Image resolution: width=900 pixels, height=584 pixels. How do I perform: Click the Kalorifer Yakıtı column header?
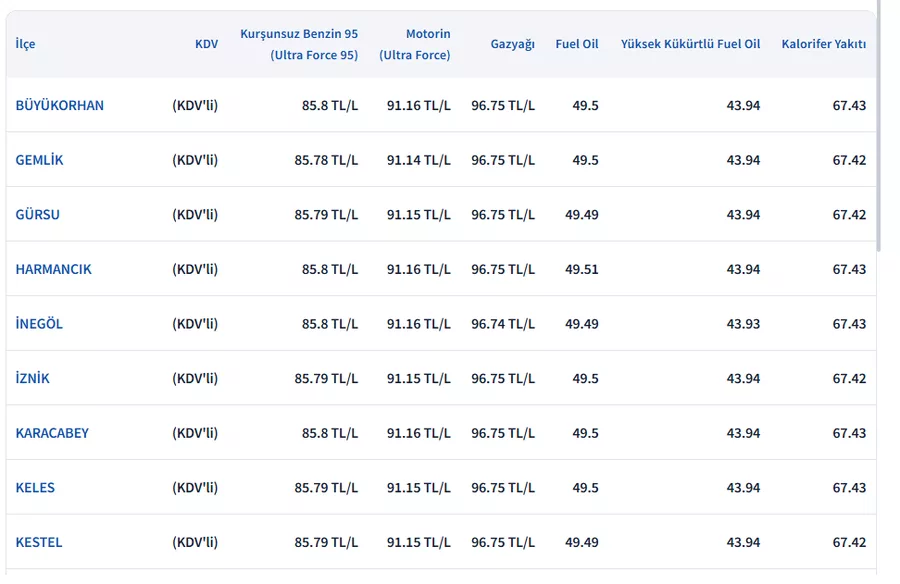[824, 44]
